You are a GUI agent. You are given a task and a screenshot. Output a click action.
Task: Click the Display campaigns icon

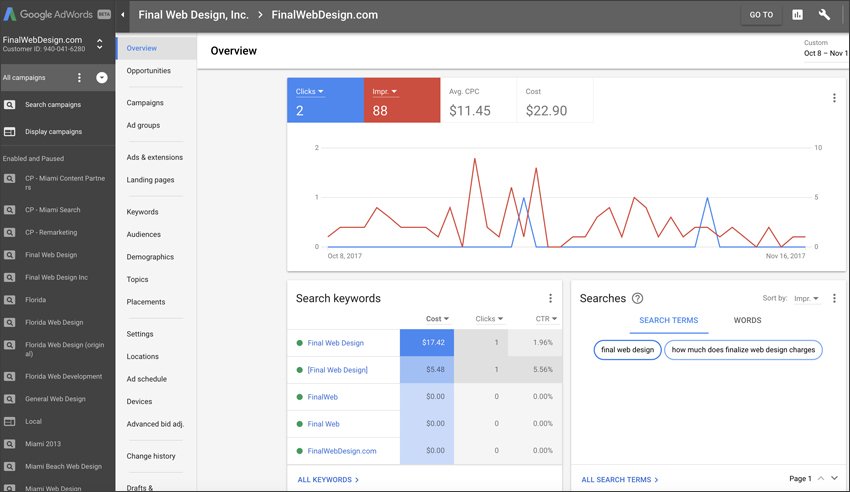pyautogui.click(x=9, y=132)
